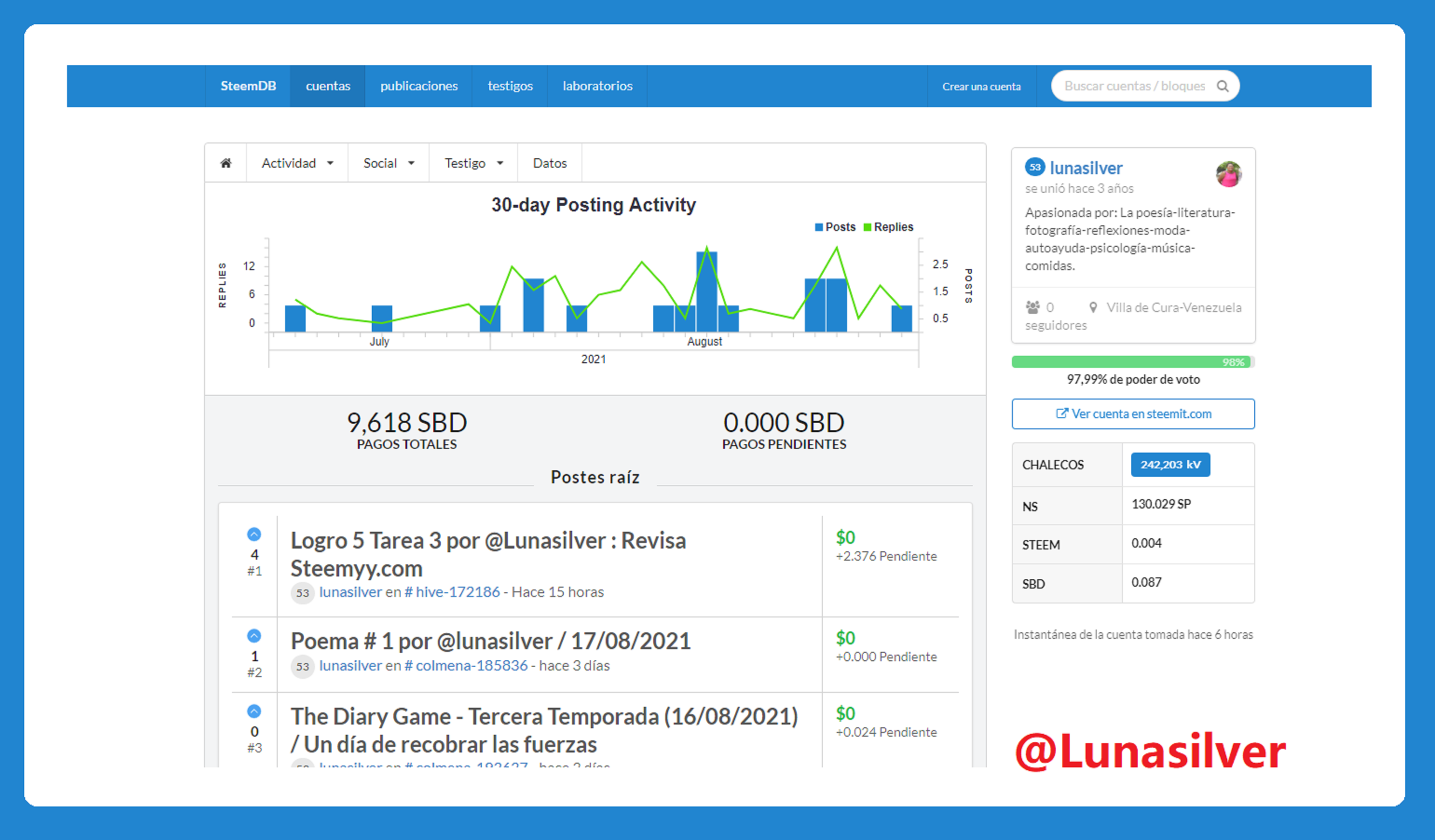Click the August label on chart axis
Image resolution: width=1435 pixels, height=840 pixels.
pos(704,341)
